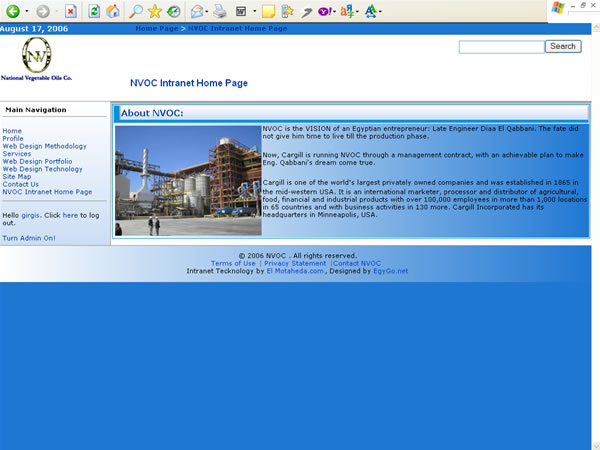Open Home in Main Navigation
This screenshot has height=450, width=600.
[x=12, y=131]
